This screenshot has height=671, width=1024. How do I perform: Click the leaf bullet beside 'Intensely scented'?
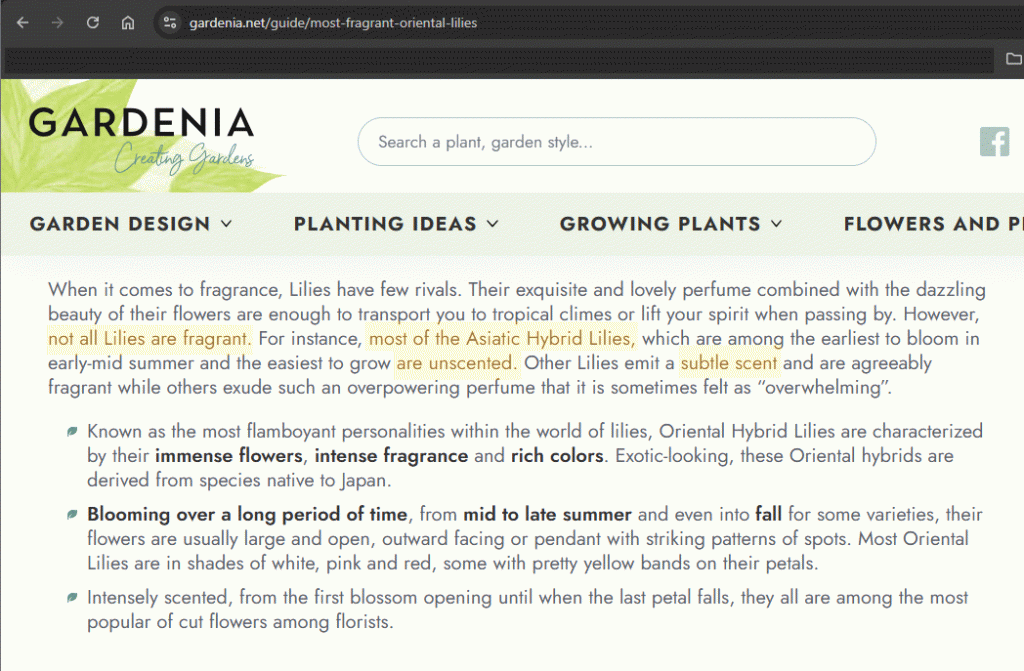72,598
